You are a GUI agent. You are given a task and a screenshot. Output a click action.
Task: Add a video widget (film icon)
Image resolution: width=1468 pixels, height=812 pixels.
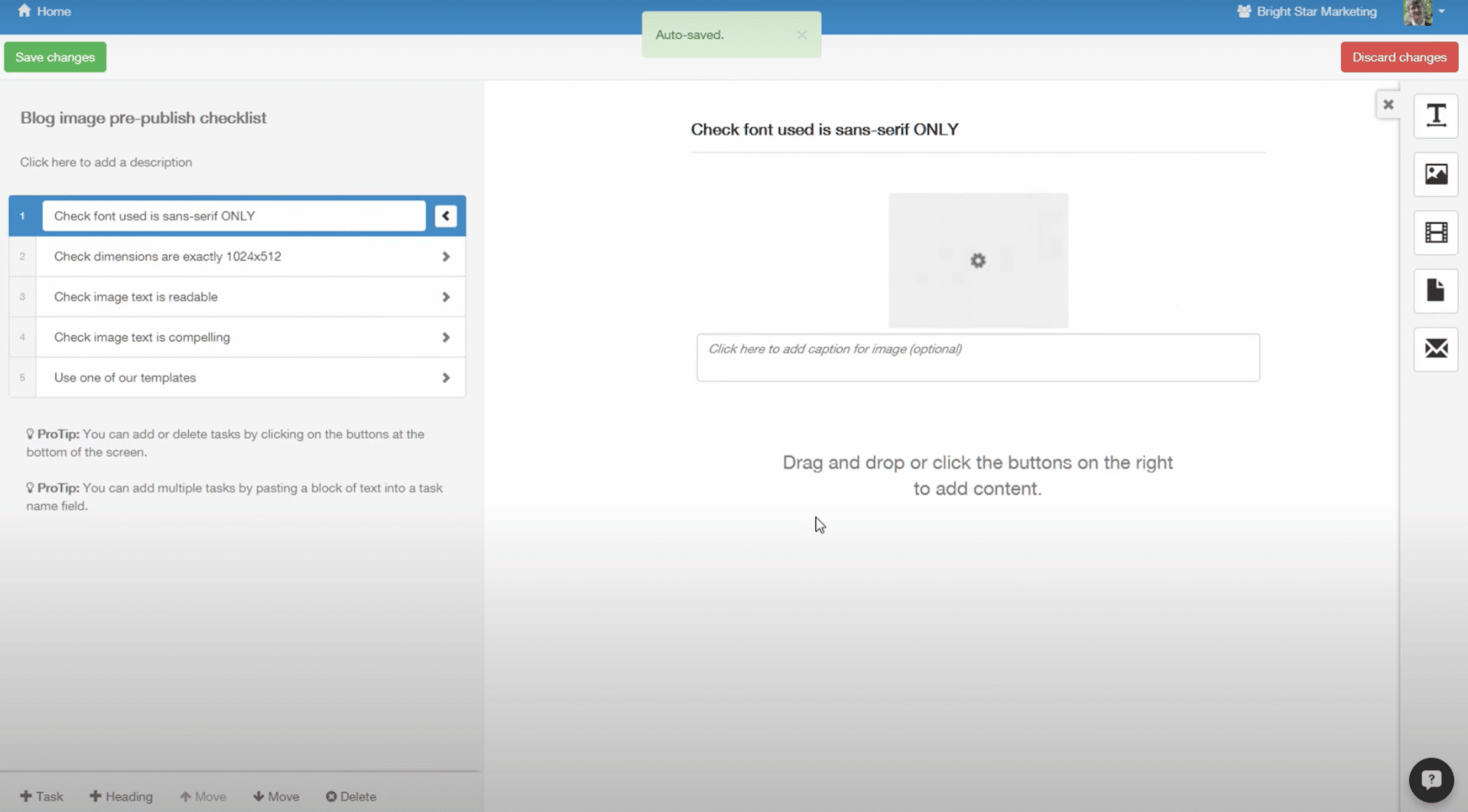pyautogui.click(x=1436, y=232)
